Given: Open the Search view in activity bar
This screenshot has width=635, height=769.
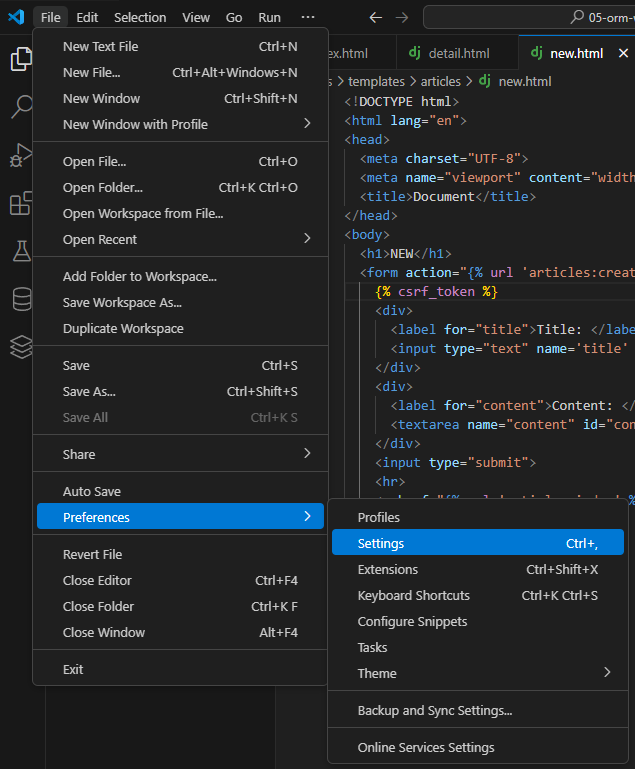Looking at the screenshot, I should [x=22, y=106].
